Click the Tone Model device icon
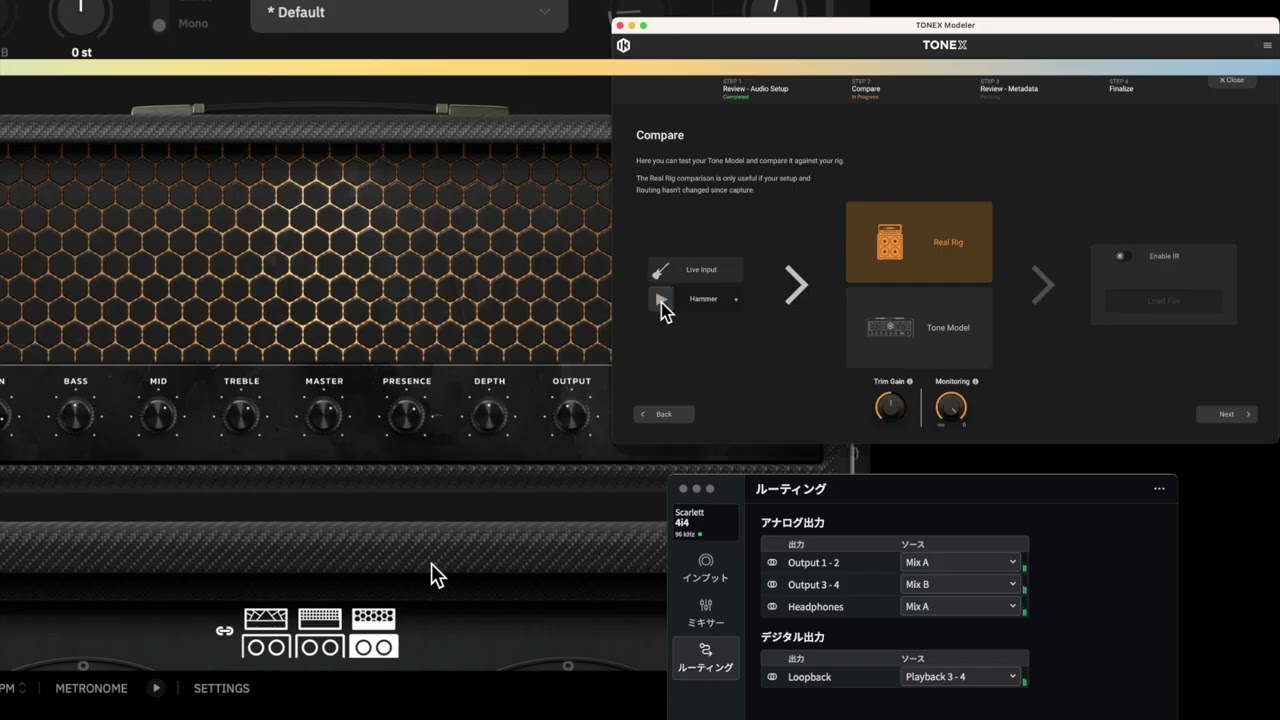Viewport: 1280px width, 720px height. 890,328
